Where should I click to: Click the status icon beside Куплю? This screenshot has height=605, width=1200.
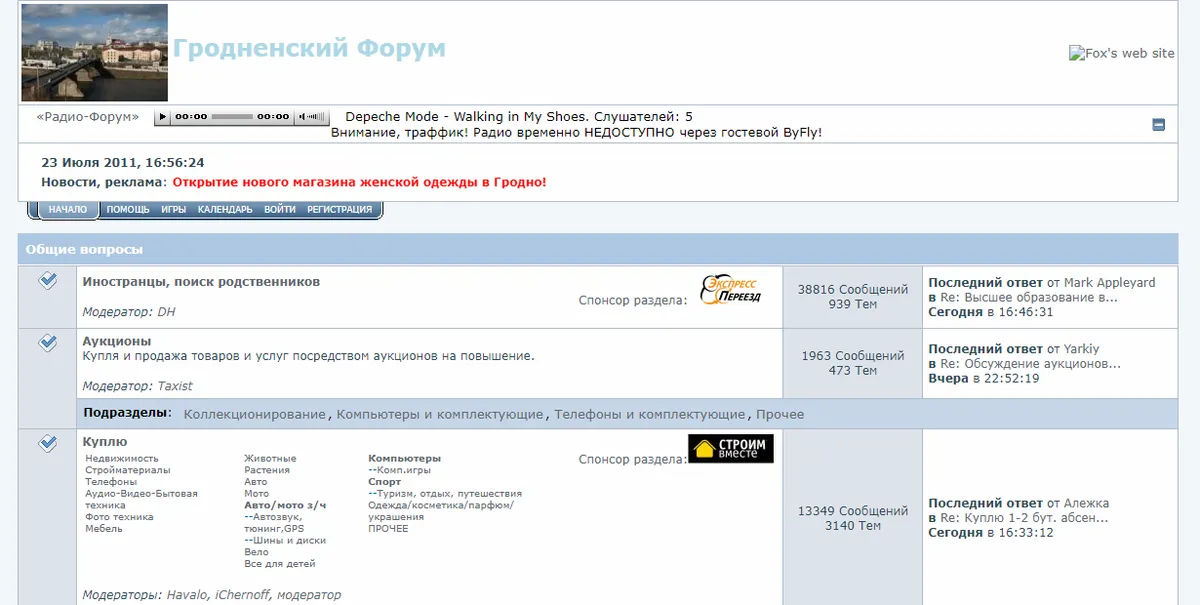48,443
